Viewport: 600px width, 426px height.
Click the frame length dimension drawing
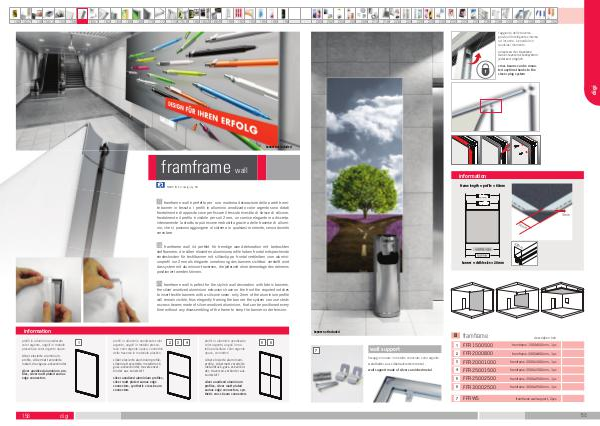(482, 225)
